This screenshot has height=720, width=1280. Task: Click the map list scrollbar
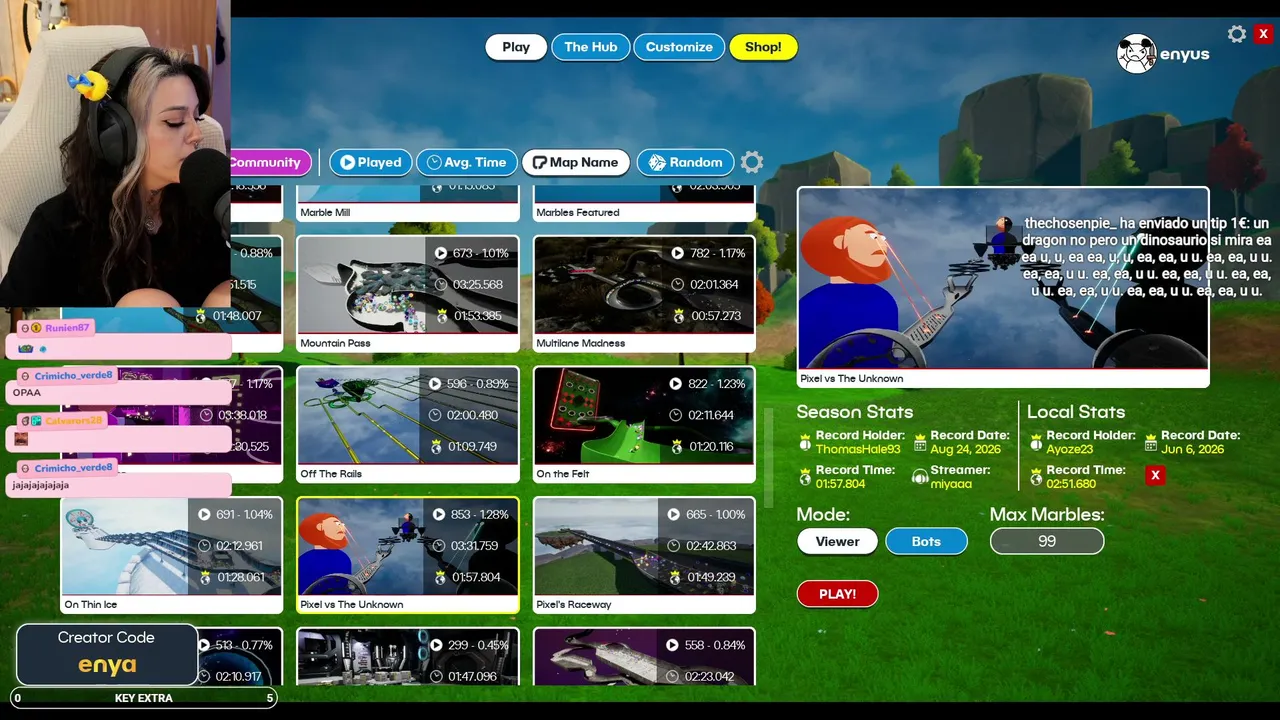click(x=768, y=459)
